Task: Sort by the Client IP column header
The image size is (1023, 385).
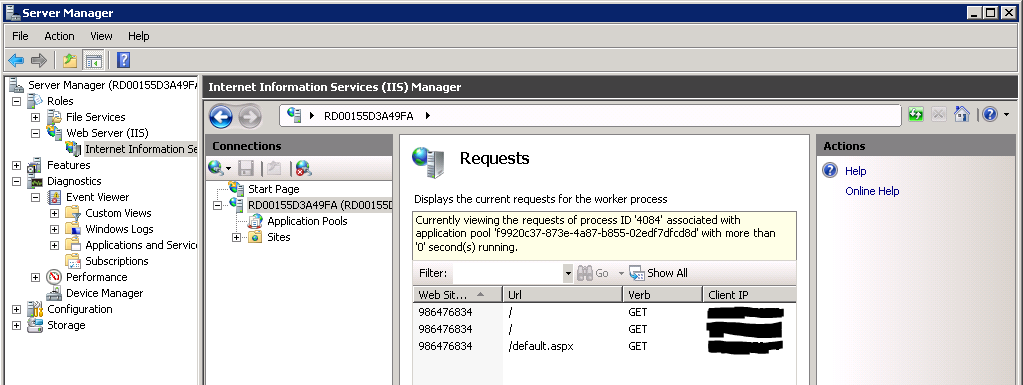Action: [x=750, y=295]
